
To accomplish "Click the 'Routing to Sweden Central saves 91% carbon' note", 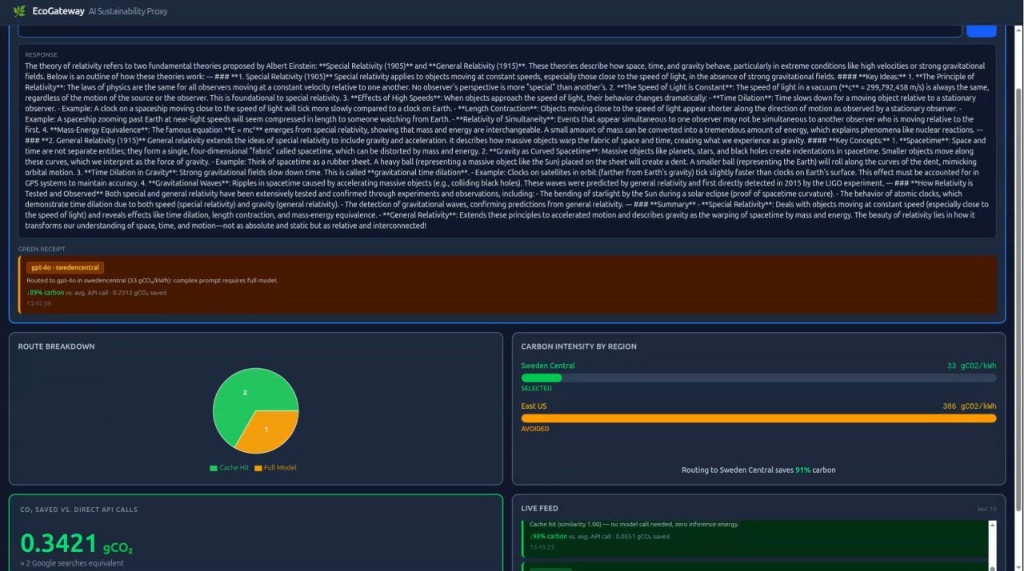I will click(758, 470).
